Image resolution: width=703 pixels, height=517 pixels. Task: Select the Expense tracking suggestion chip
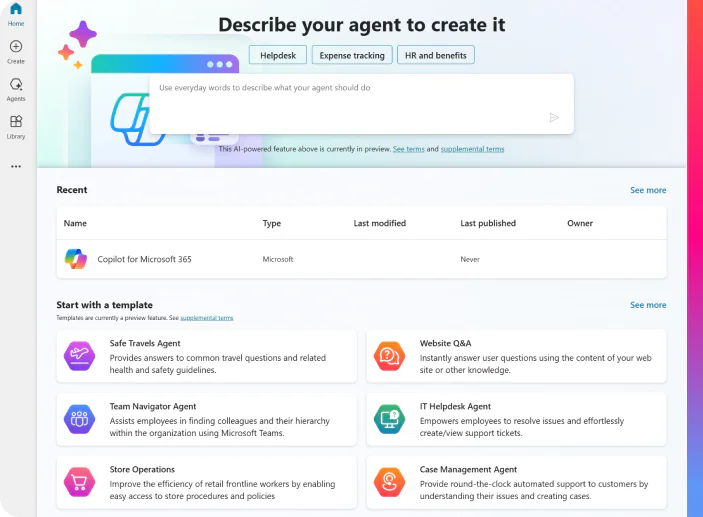[352, 55]
